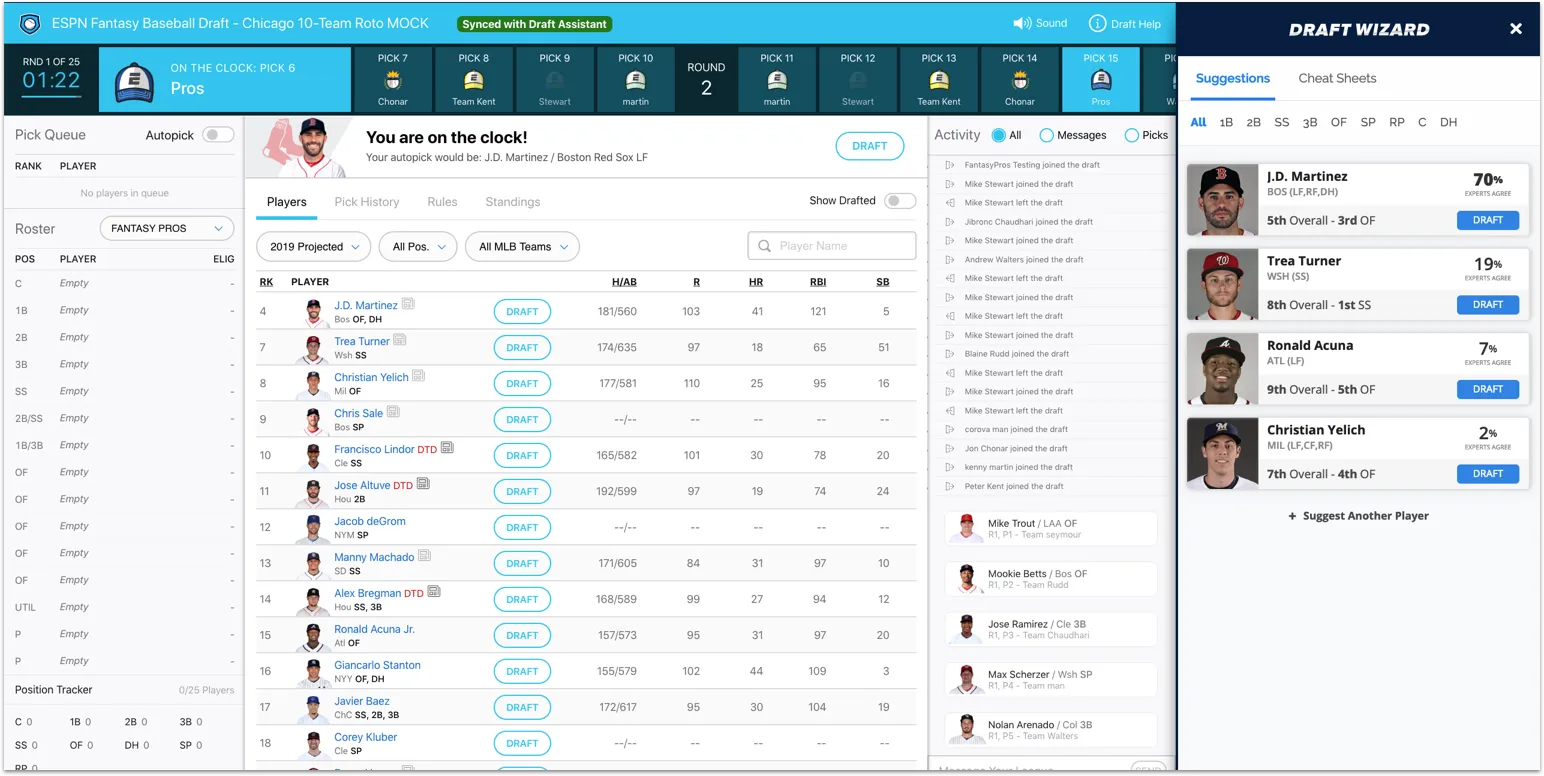Click Pick 7 Chonar team helmet icon

(392, 81)
